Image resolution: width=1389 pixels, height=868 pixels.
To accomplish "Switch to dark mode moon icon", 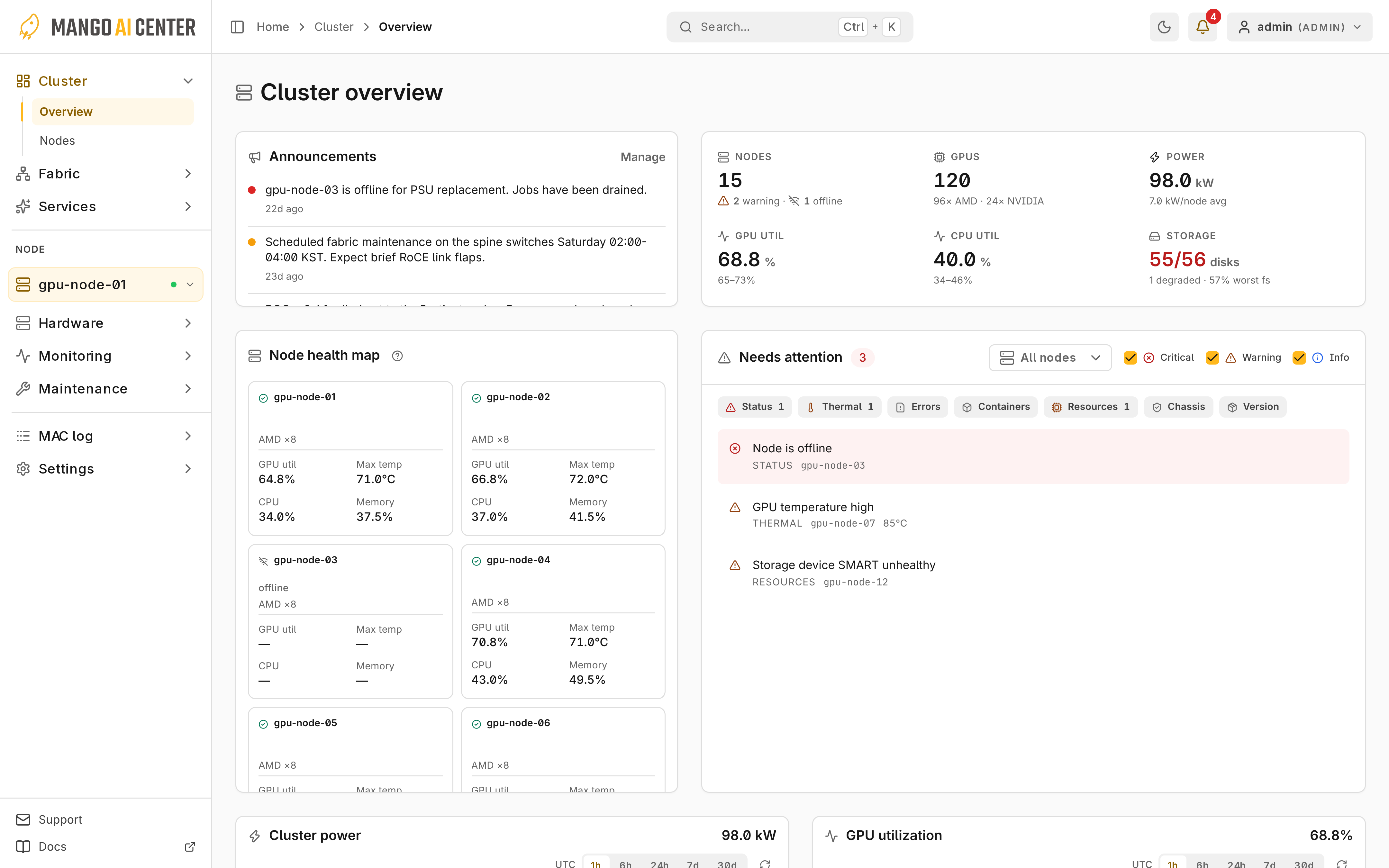I will coord(1164,27).
